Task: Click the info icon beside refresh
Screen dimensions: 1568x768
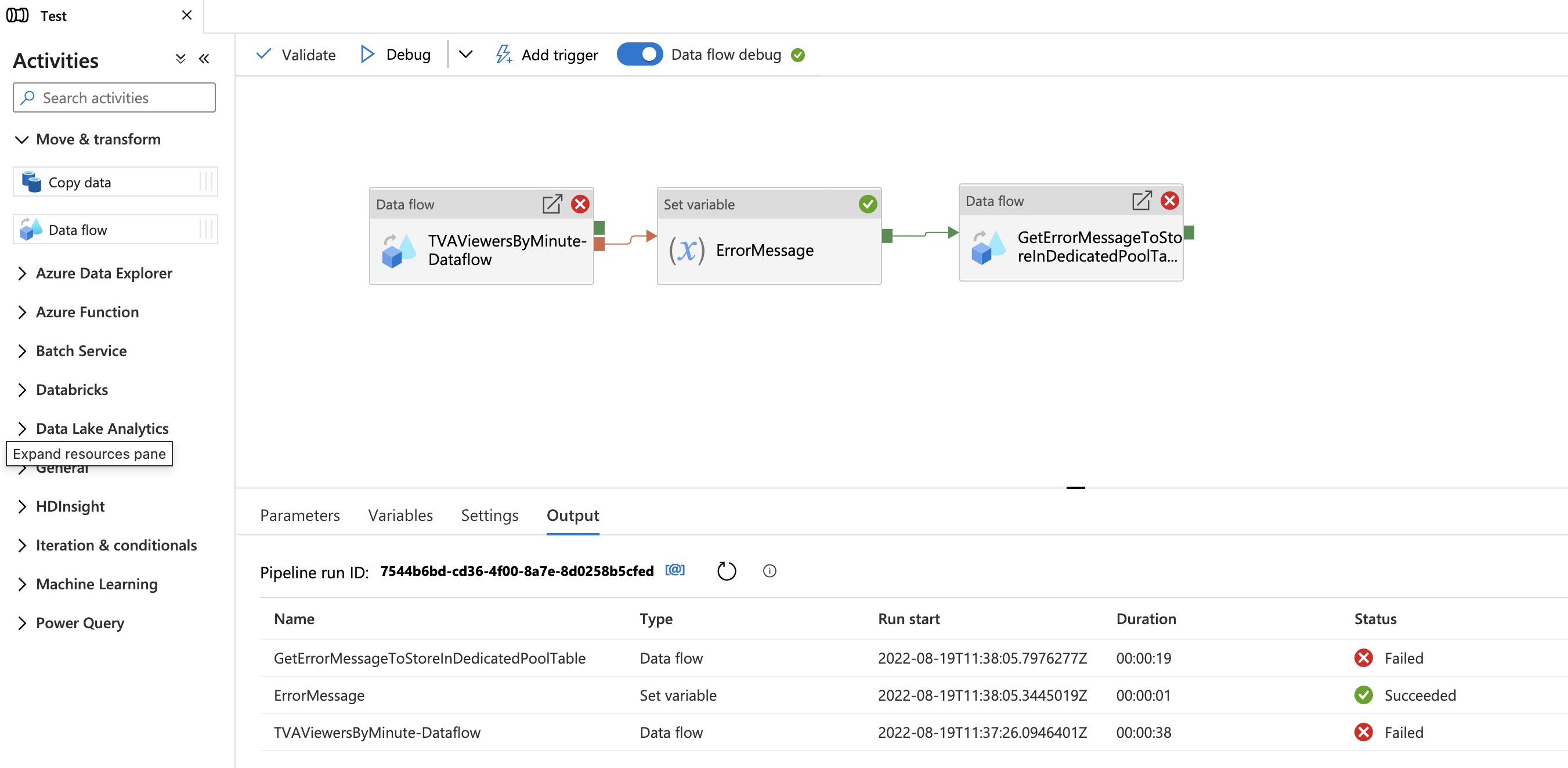Action: click(769, 571)
